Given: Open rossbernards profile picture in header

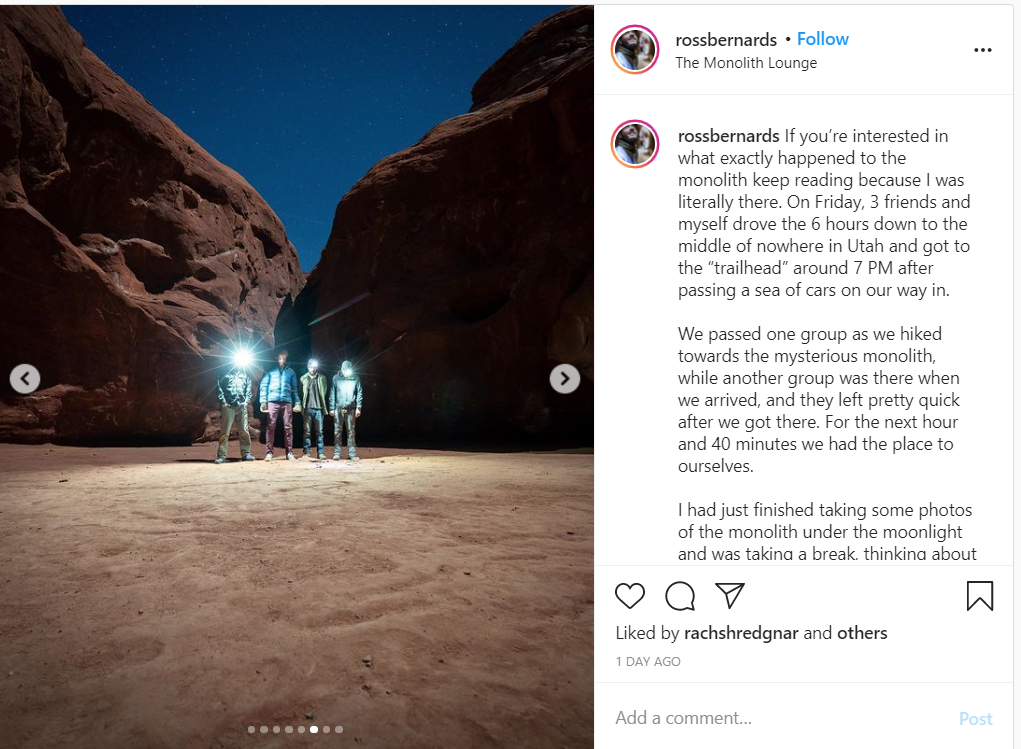Looking at the screenshot, I should pos(635,49).
